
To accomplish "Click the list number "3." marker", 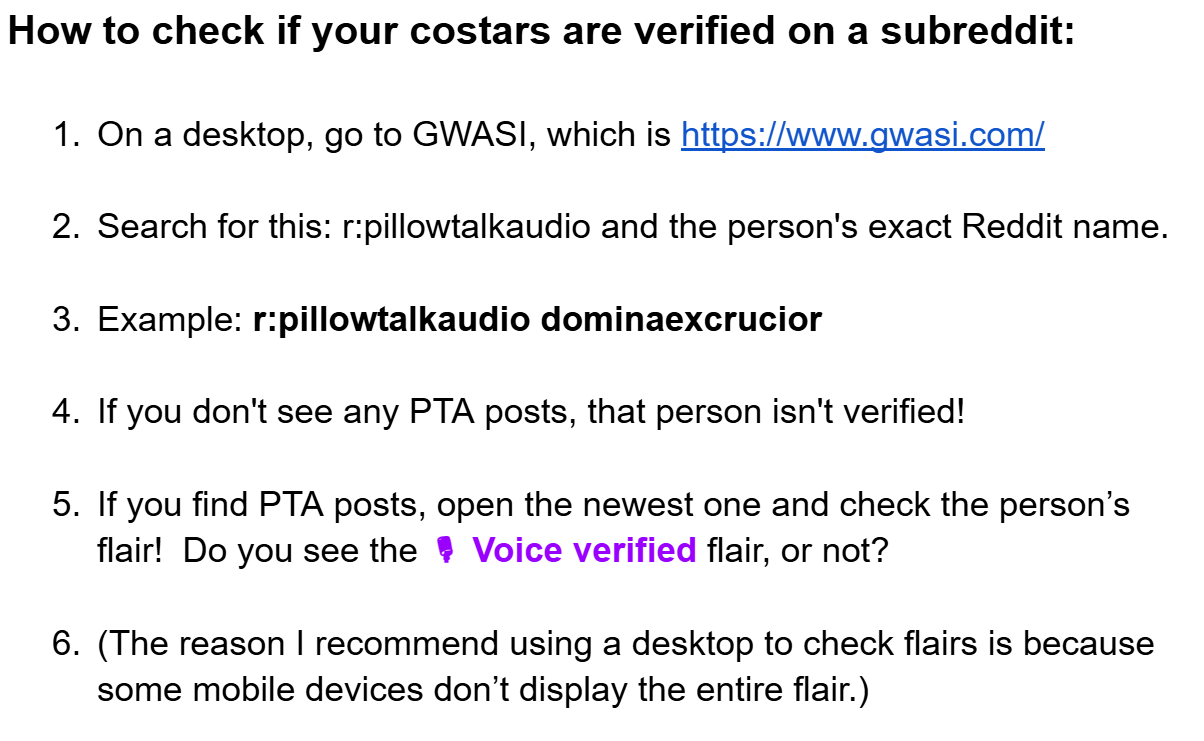I will (66, 320).
